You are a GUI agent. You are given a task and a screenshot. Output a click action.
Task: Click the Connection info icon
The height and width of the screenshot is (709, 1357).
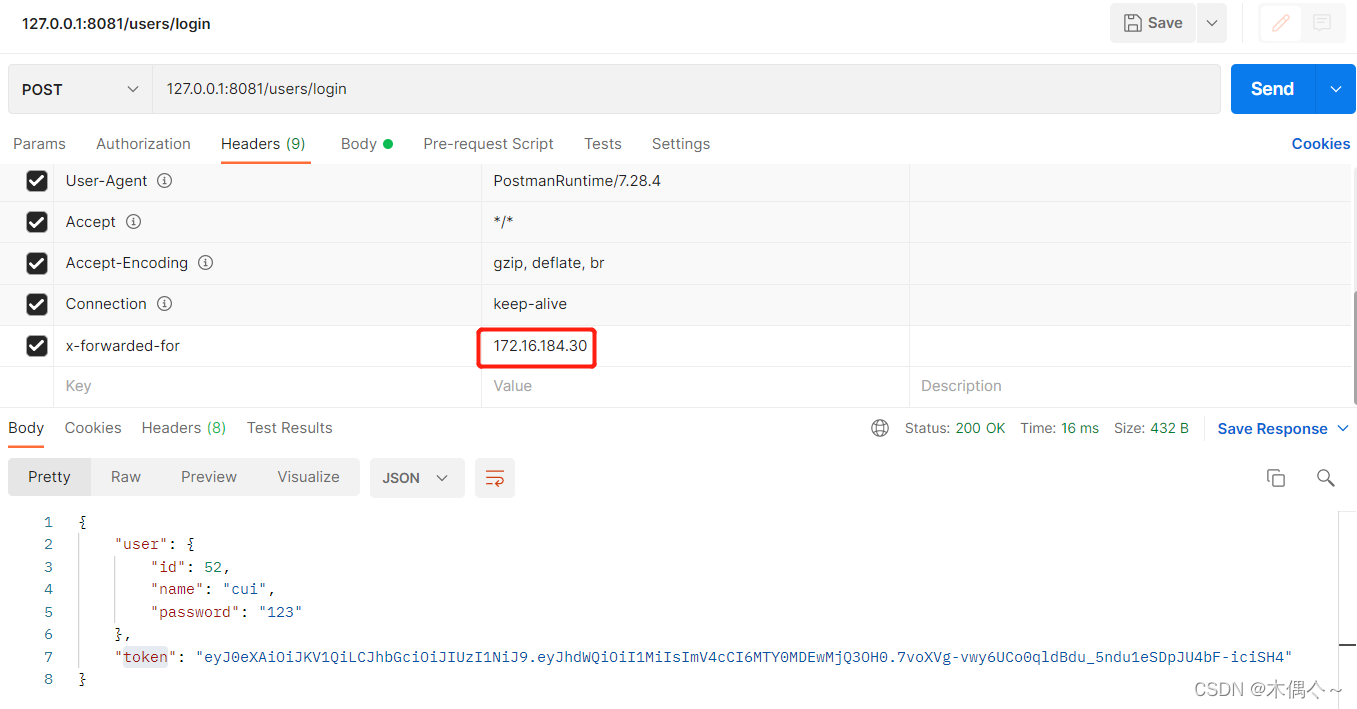pos(164,304)
